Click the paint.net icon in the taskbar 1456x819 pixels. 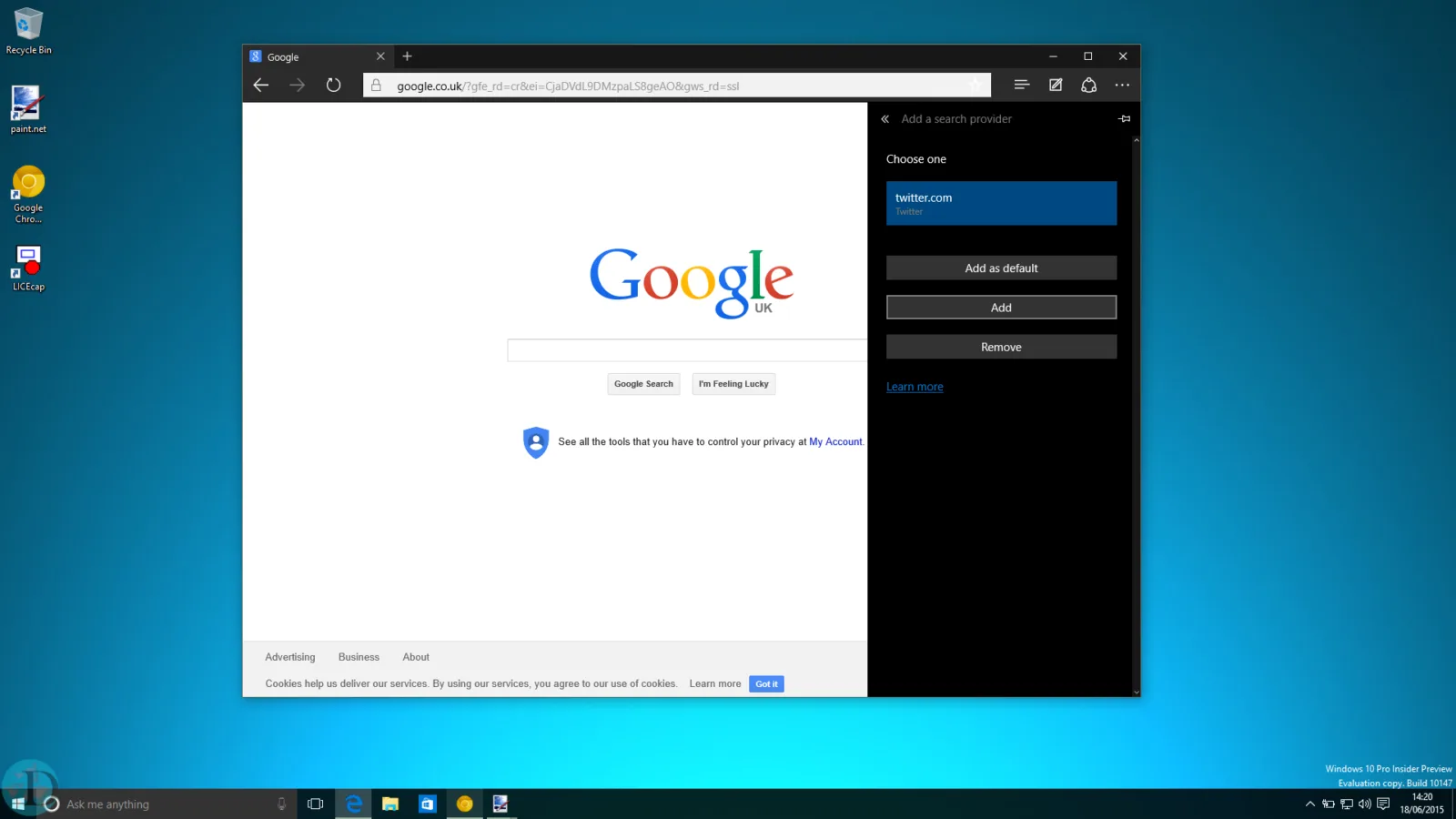click(500, 804)
